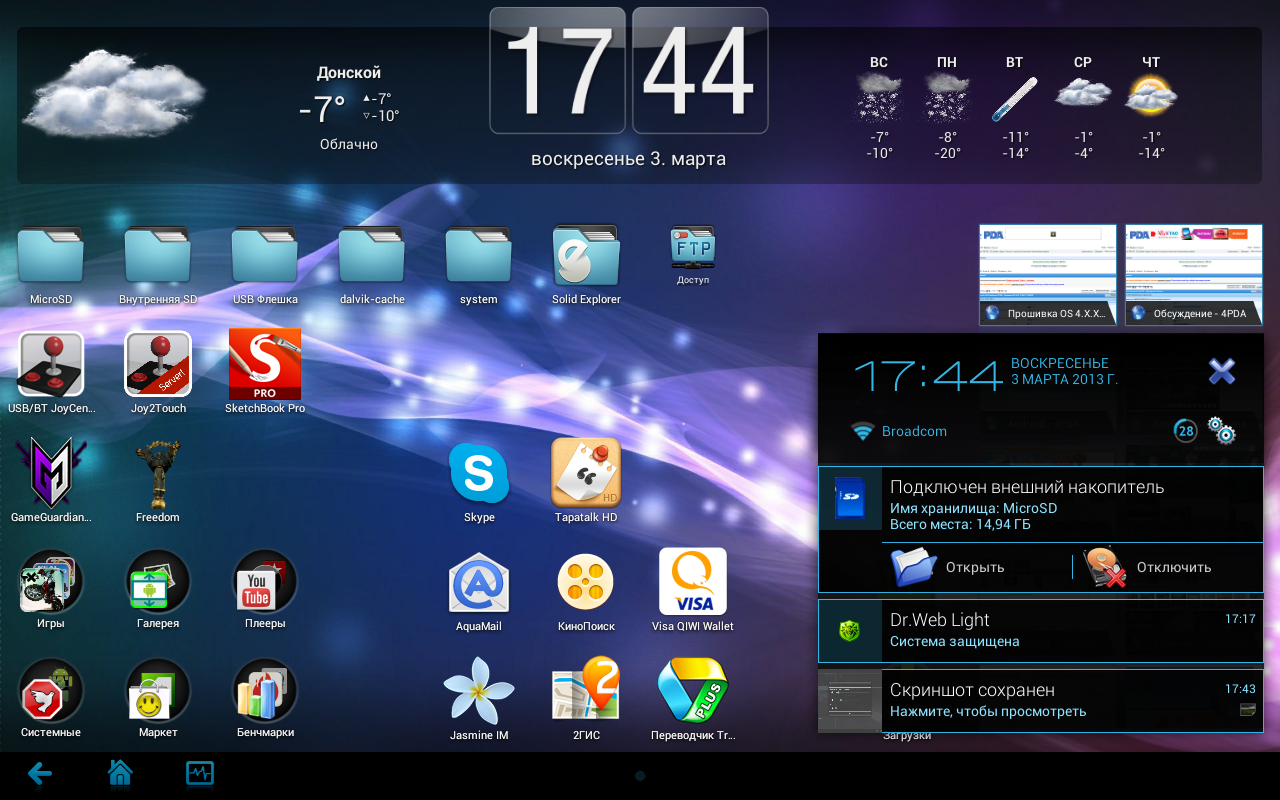Open the КиноПоиск app
Viewport: 1280px width, 800px height.
(586, 583)
